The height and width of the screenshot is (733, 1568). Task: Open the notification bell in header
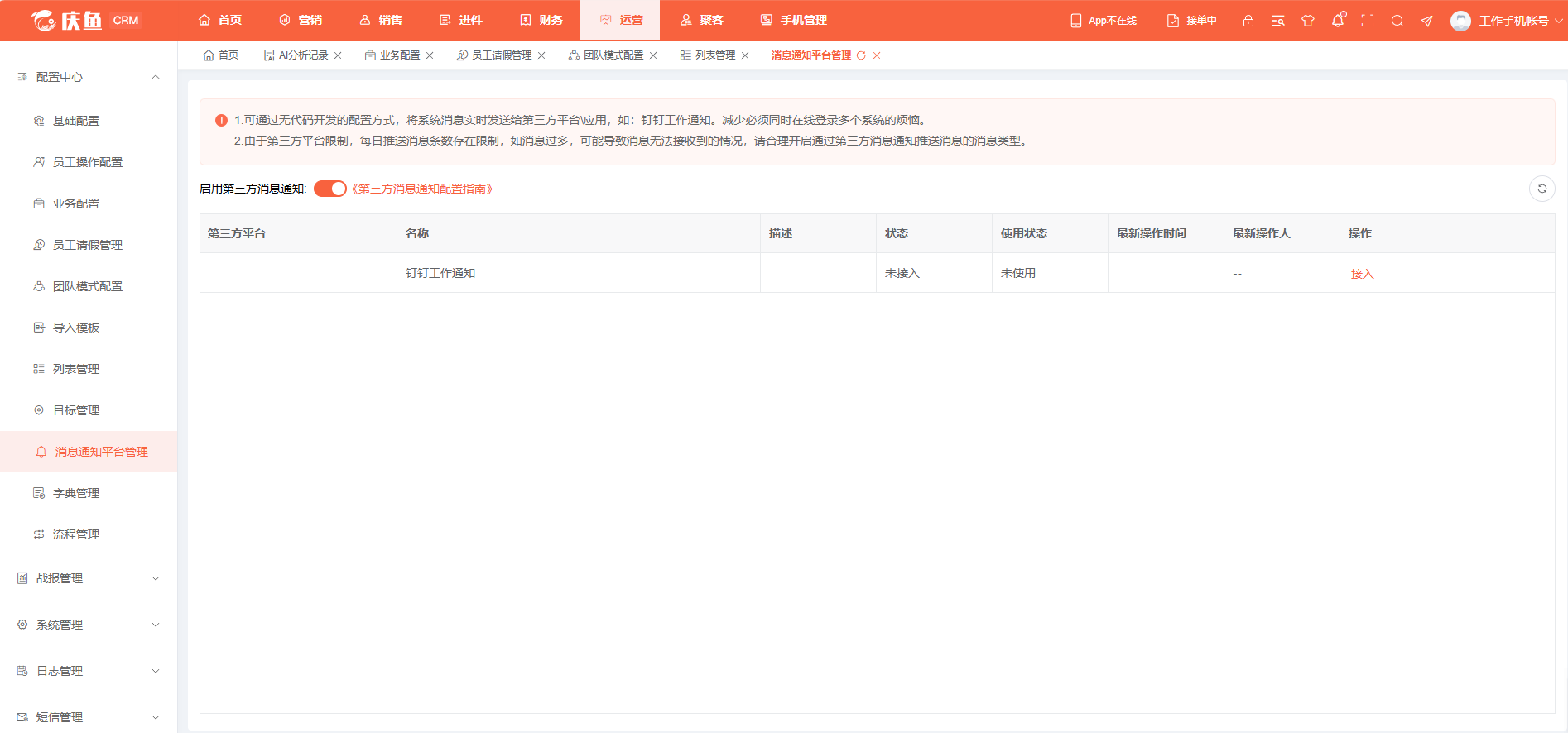coord(1338,21)
